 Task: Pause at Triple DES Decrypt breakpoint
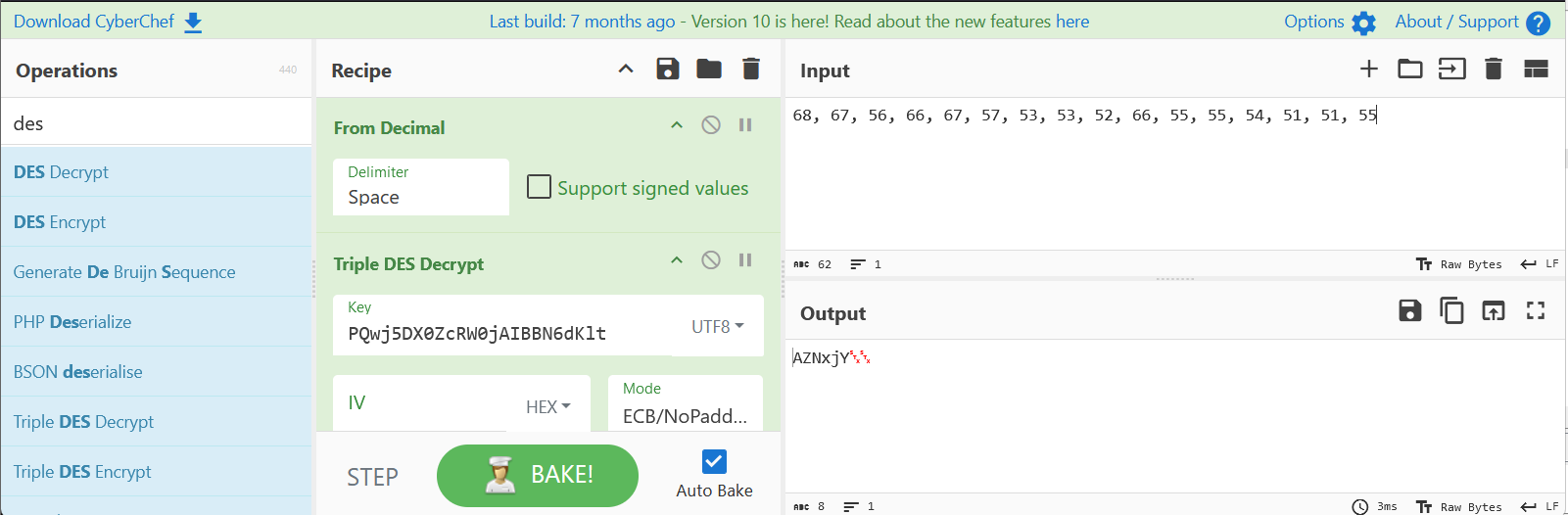coord(745,260)
